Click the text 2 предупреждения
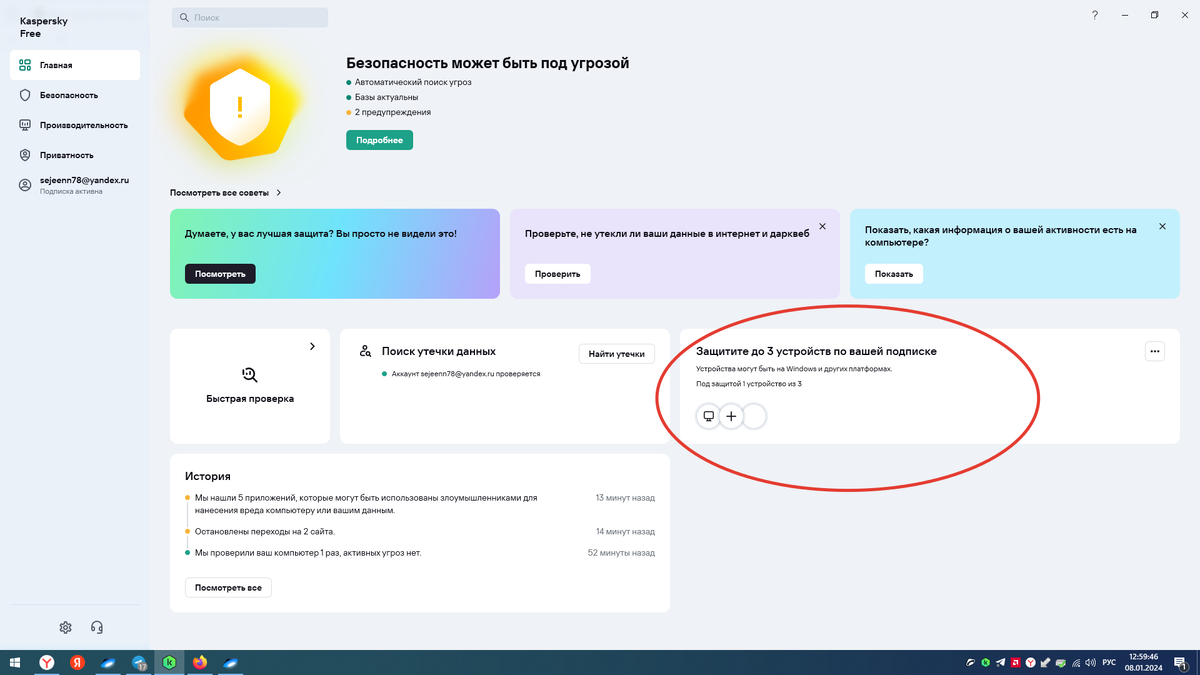The height and width of the screenshot is (675, 1200). pyautogui.click(x=393, y=112)
